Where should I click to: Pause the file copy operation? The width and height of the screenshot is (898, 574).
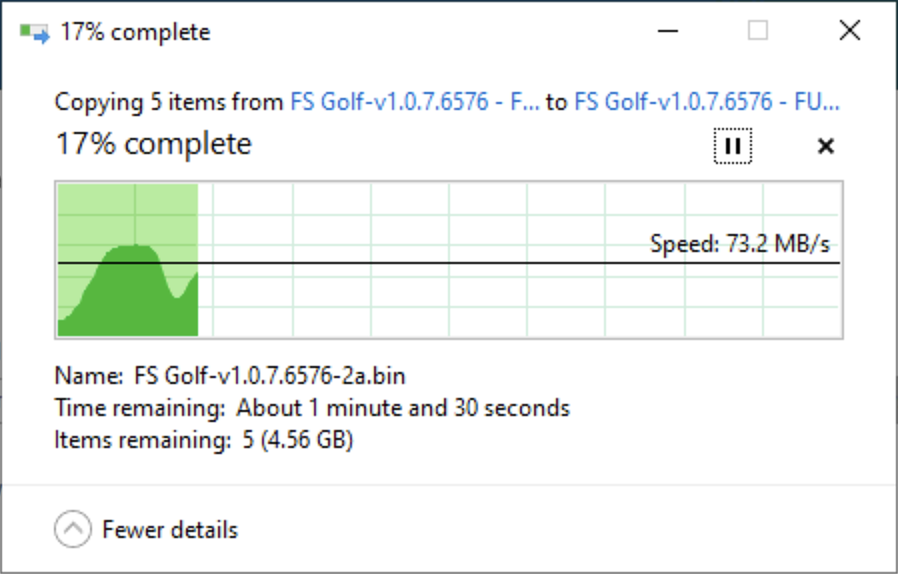coord(732,146)
